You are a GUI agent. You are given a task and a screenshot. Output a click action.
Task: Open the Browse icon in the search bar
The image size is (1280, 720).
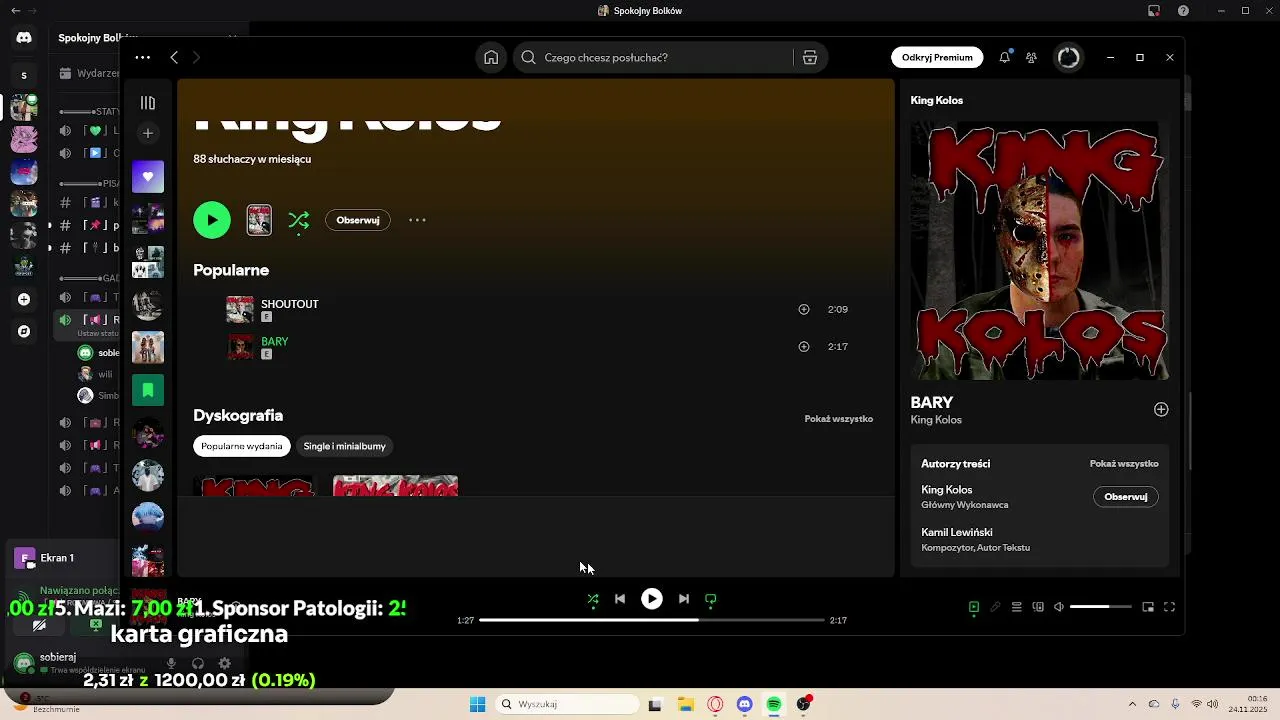point(810,57)
